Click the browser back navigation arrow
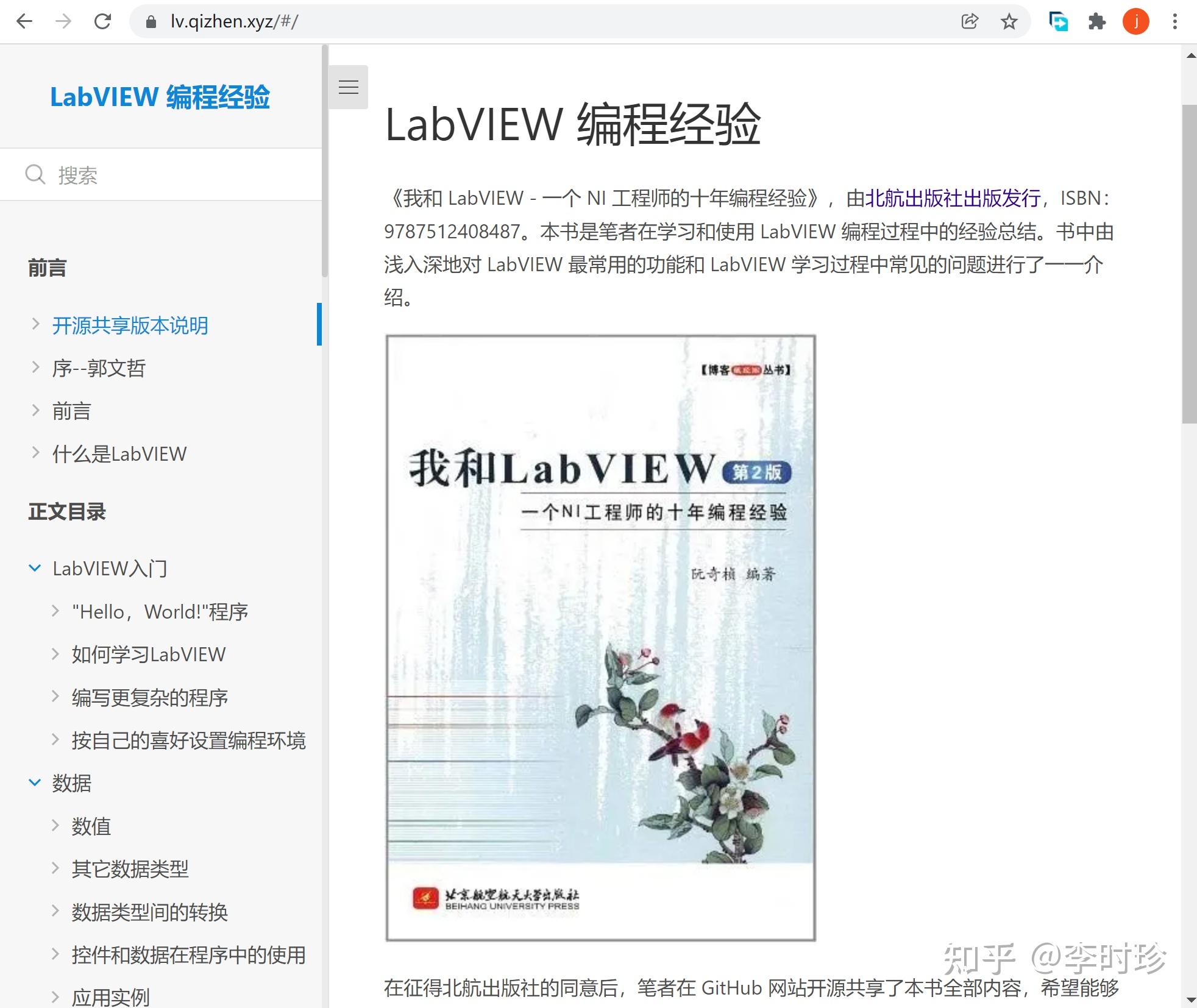Viewport: 1197px width, 1008px height. point(24,21)
